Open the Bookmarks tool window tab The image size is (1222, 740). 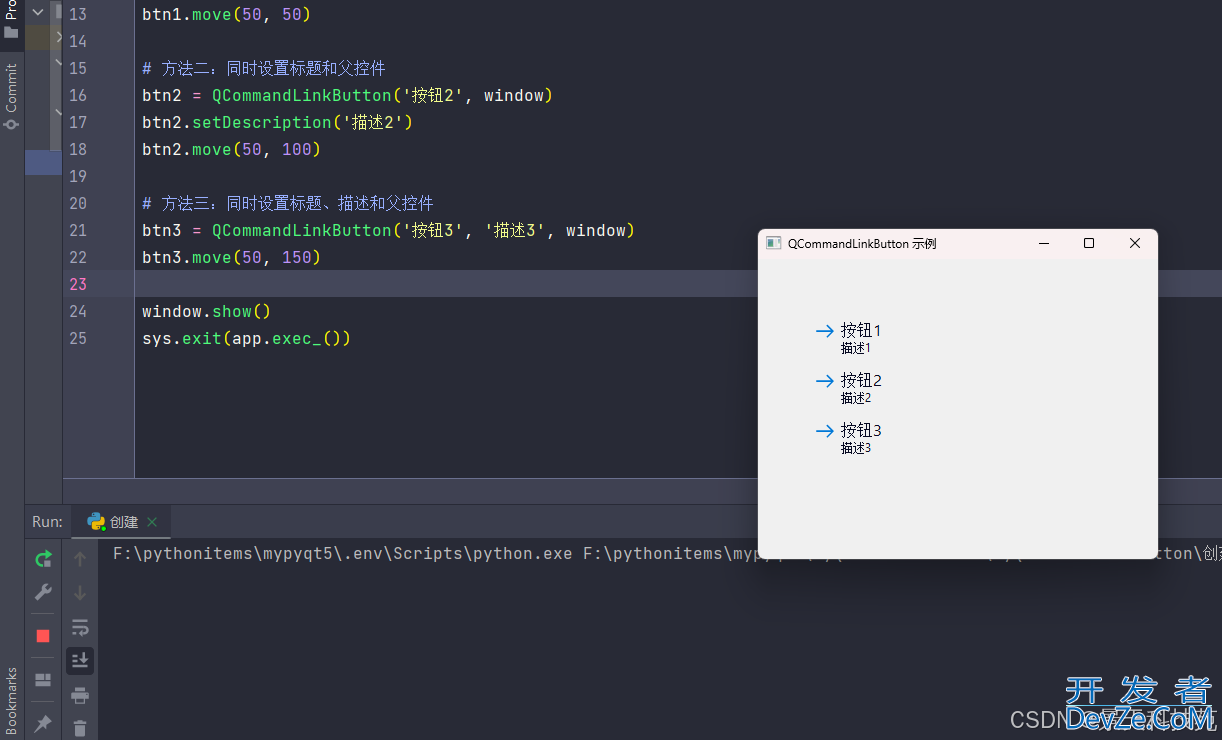pos(11,699)
